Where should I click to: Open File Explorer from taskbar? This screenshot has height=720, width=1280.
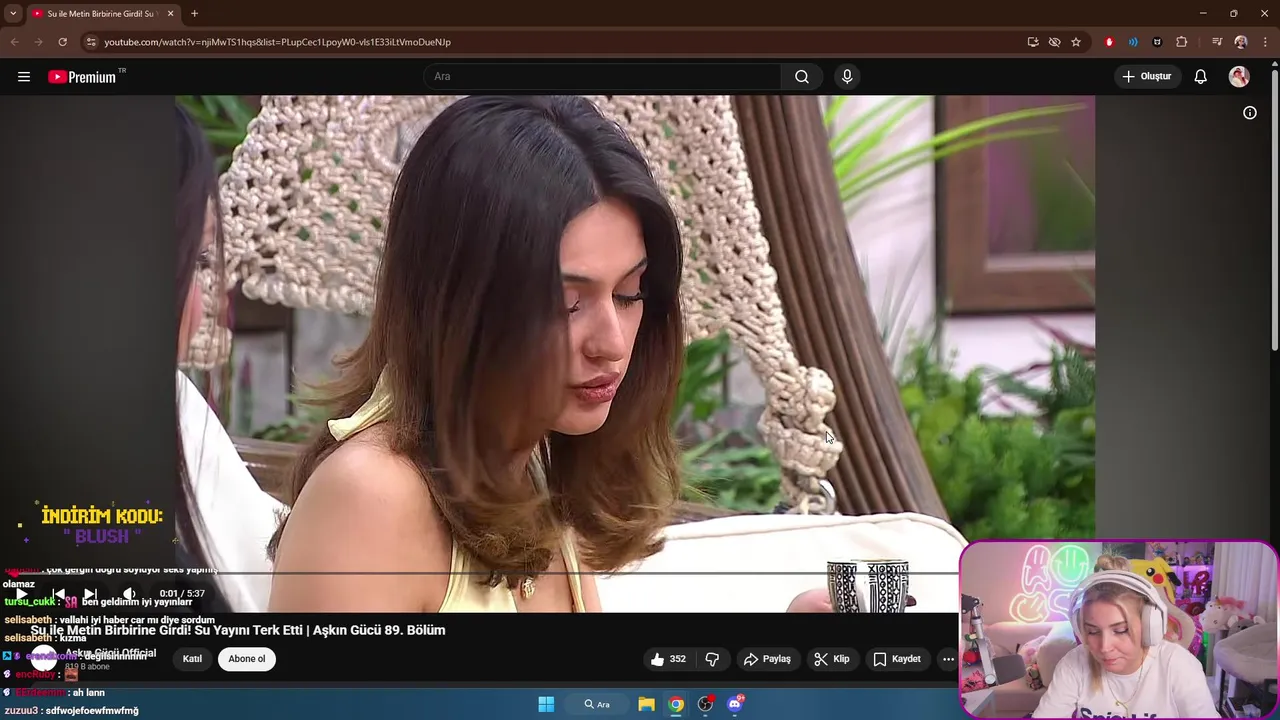(x=646, y=704)
